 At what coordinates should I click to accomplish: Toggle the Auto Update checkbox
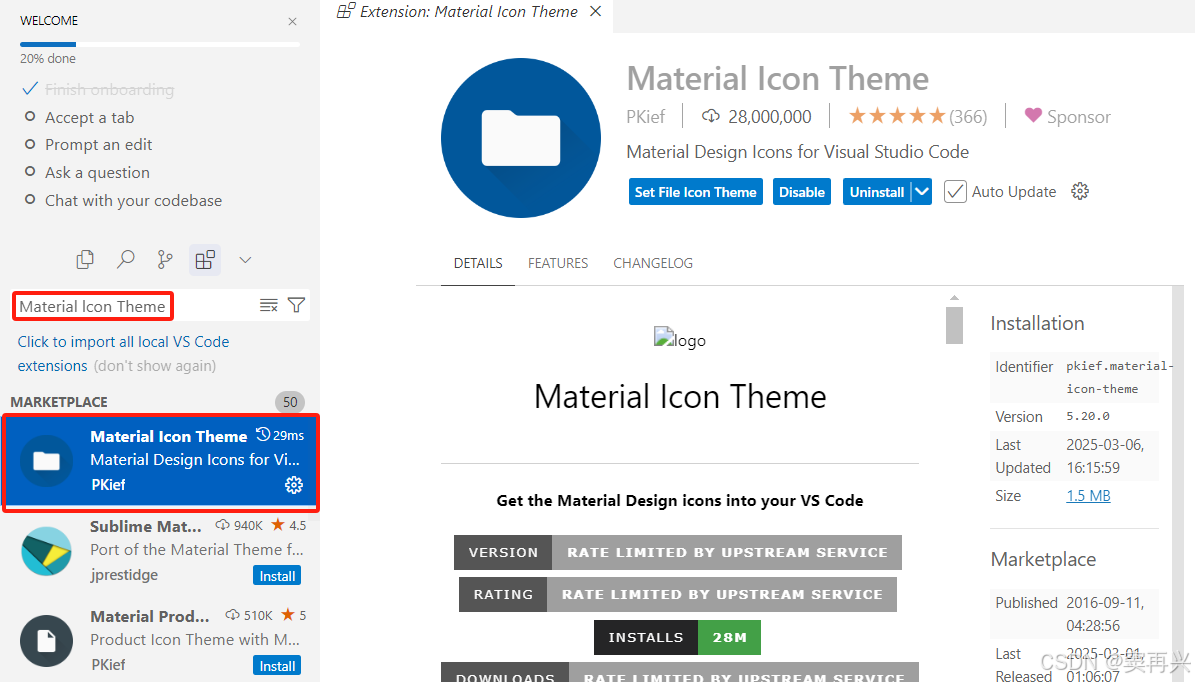(x=955, y=192)
